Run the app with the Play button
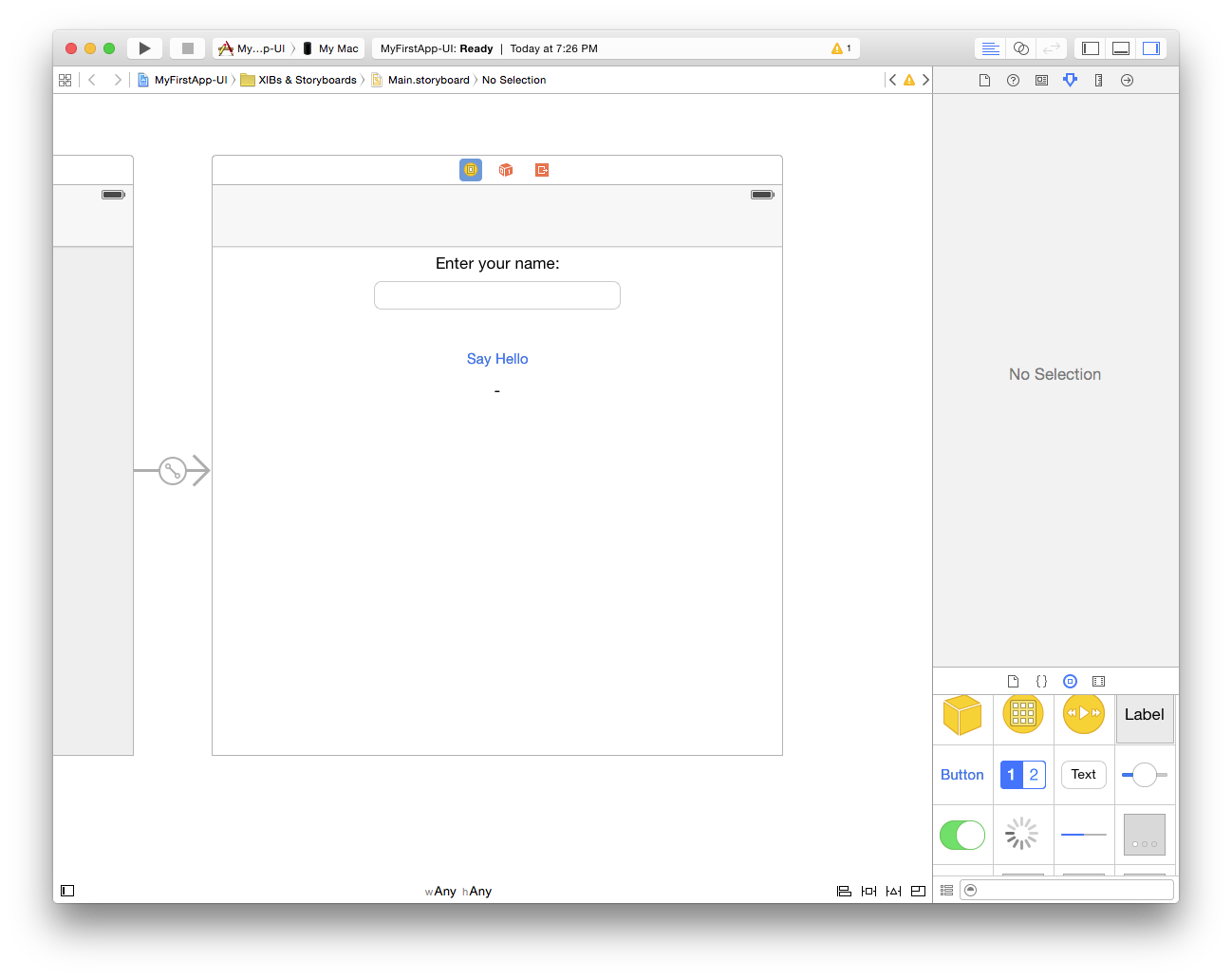This screenshot has width=1232, height=979. coord(144,48)
